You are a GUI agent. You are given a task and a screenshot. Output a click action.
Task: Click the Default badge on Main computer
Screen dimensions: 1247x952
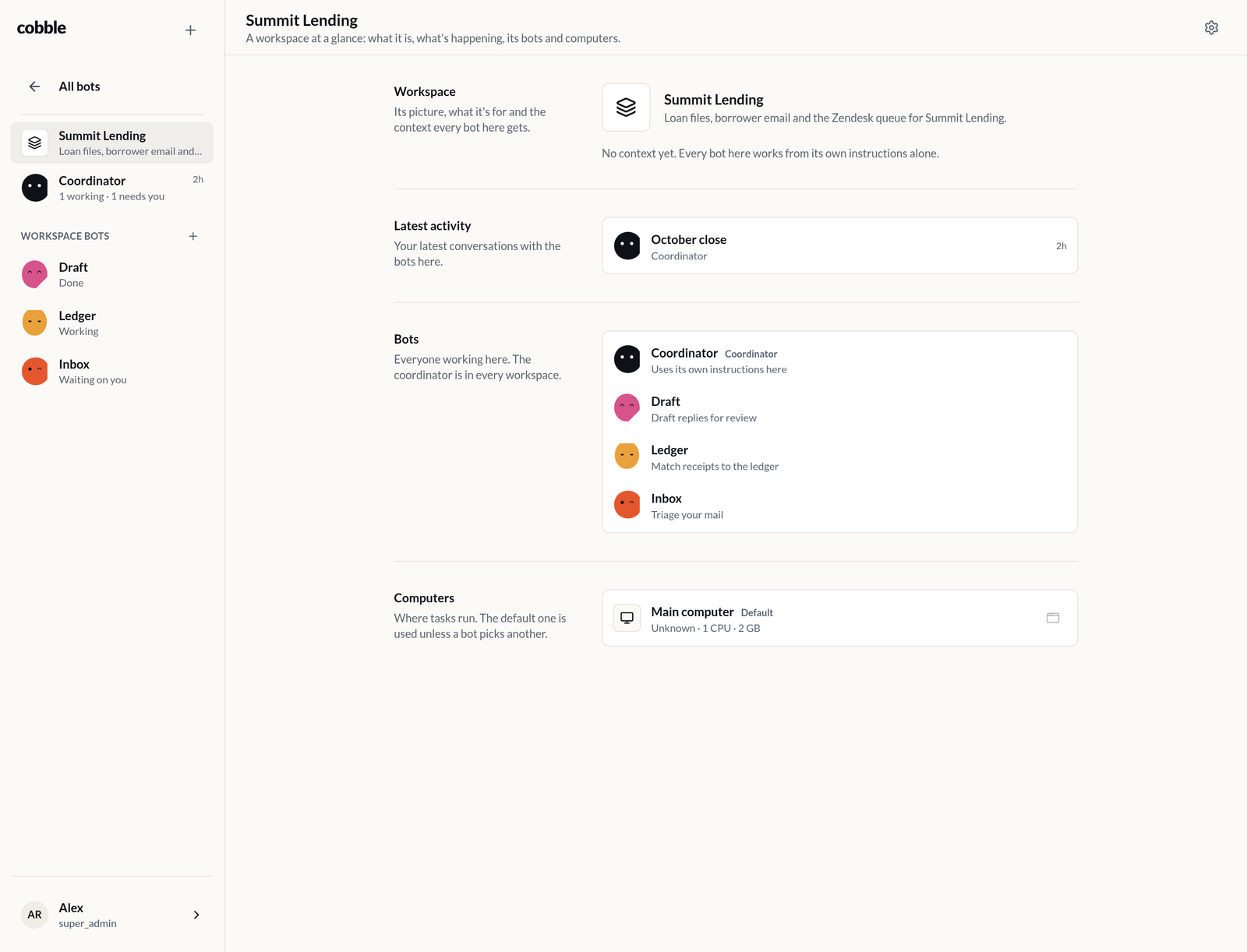coord(757,613)
